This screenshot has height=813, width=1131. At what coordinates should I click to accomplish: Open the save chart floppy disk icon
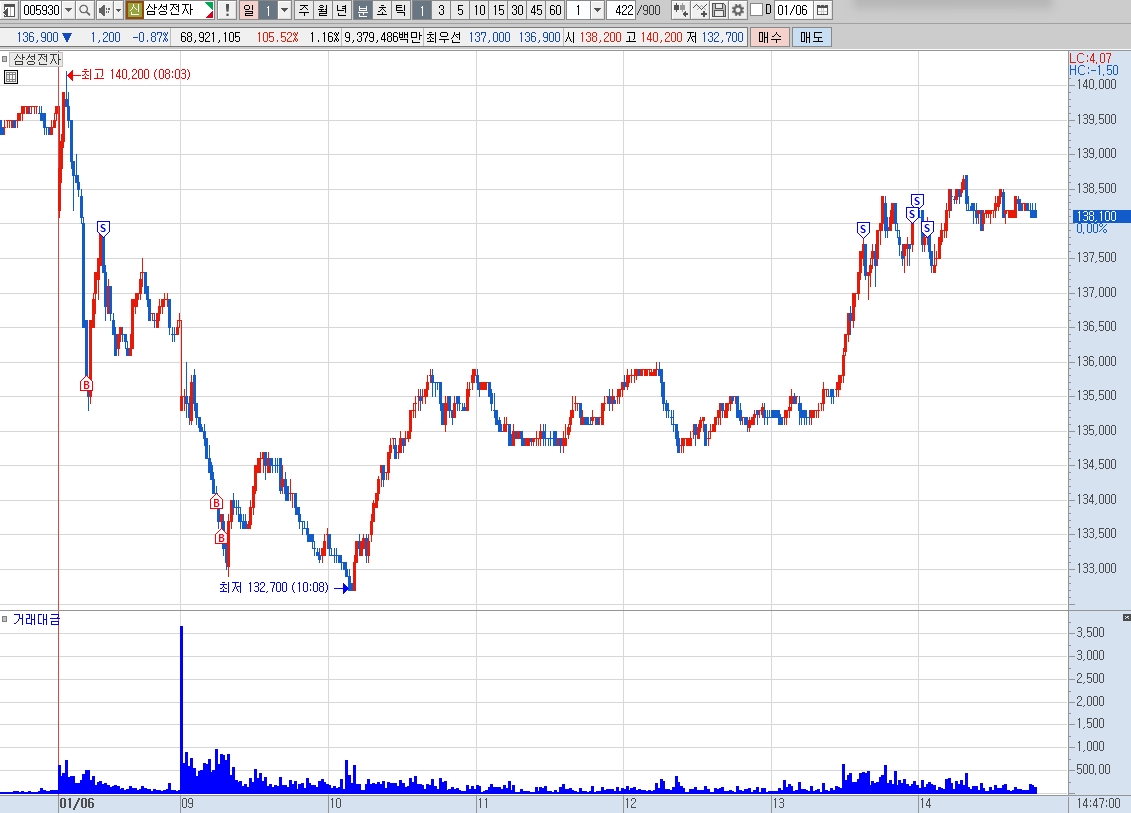pyautogui.click(x=718, y=10)
